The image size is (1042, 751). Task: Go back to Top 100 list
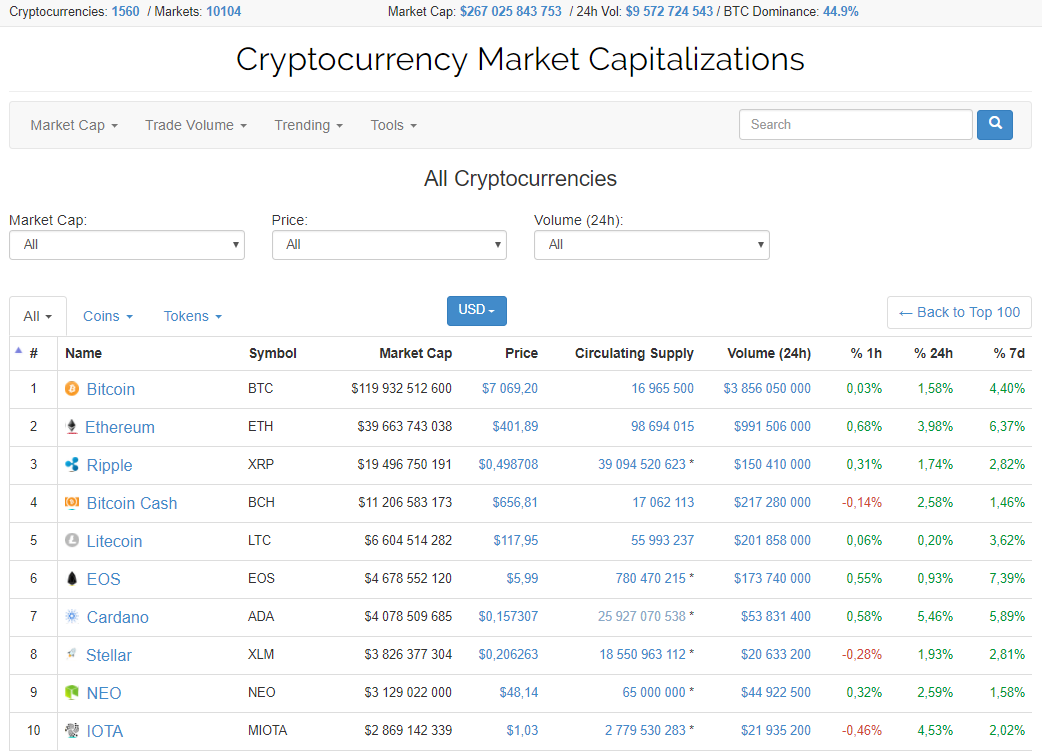pyautogui.click(x=958, y=313)
